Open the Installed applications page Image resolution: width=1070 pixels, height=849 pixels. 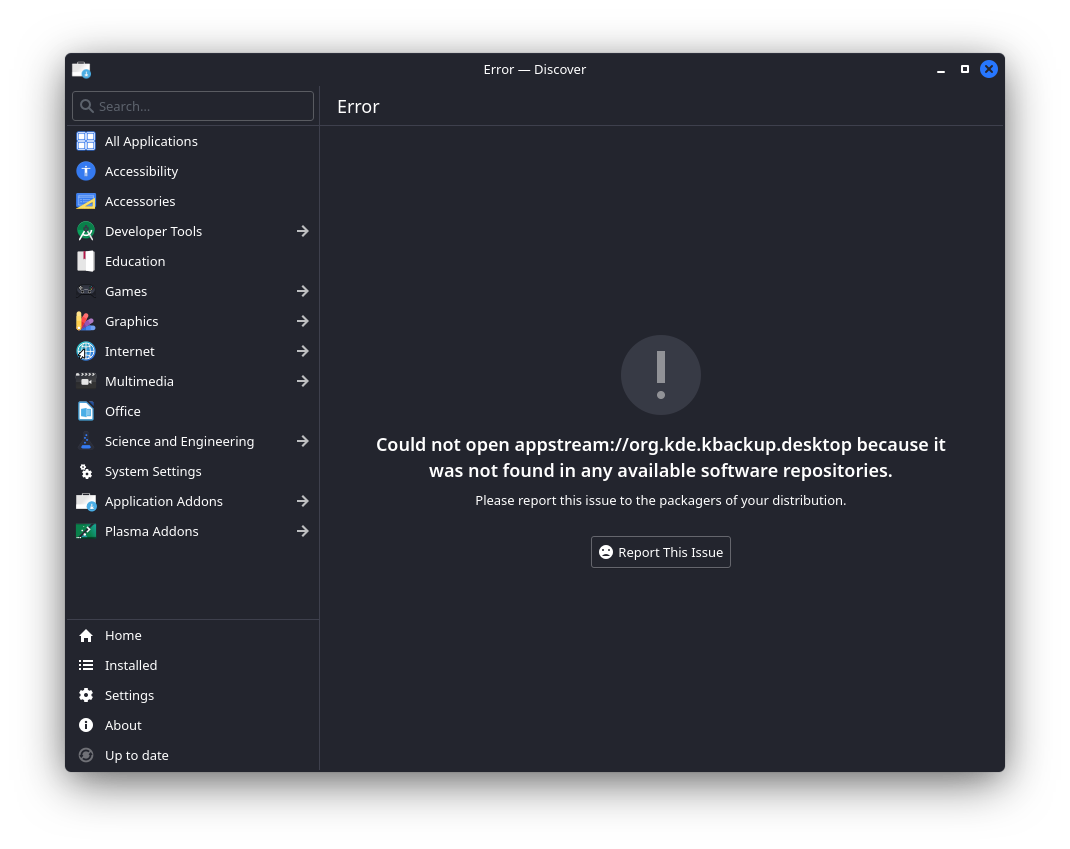pyautogui.click(x=131, y=665)
